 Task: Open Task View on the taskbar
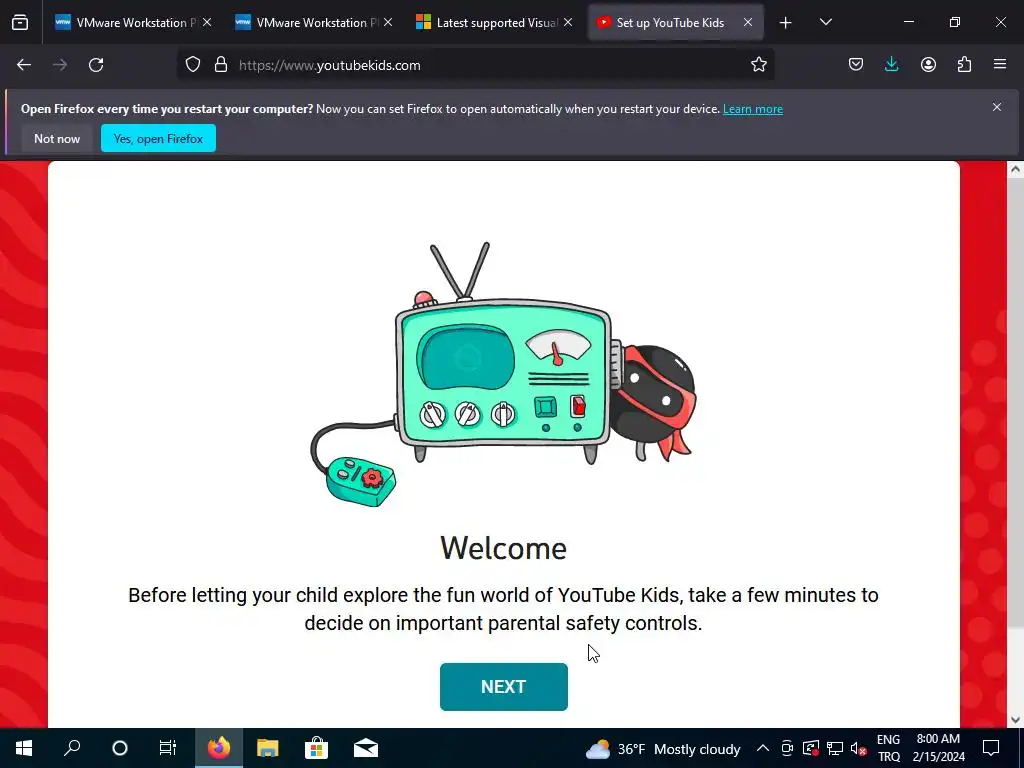pos(168,748)
